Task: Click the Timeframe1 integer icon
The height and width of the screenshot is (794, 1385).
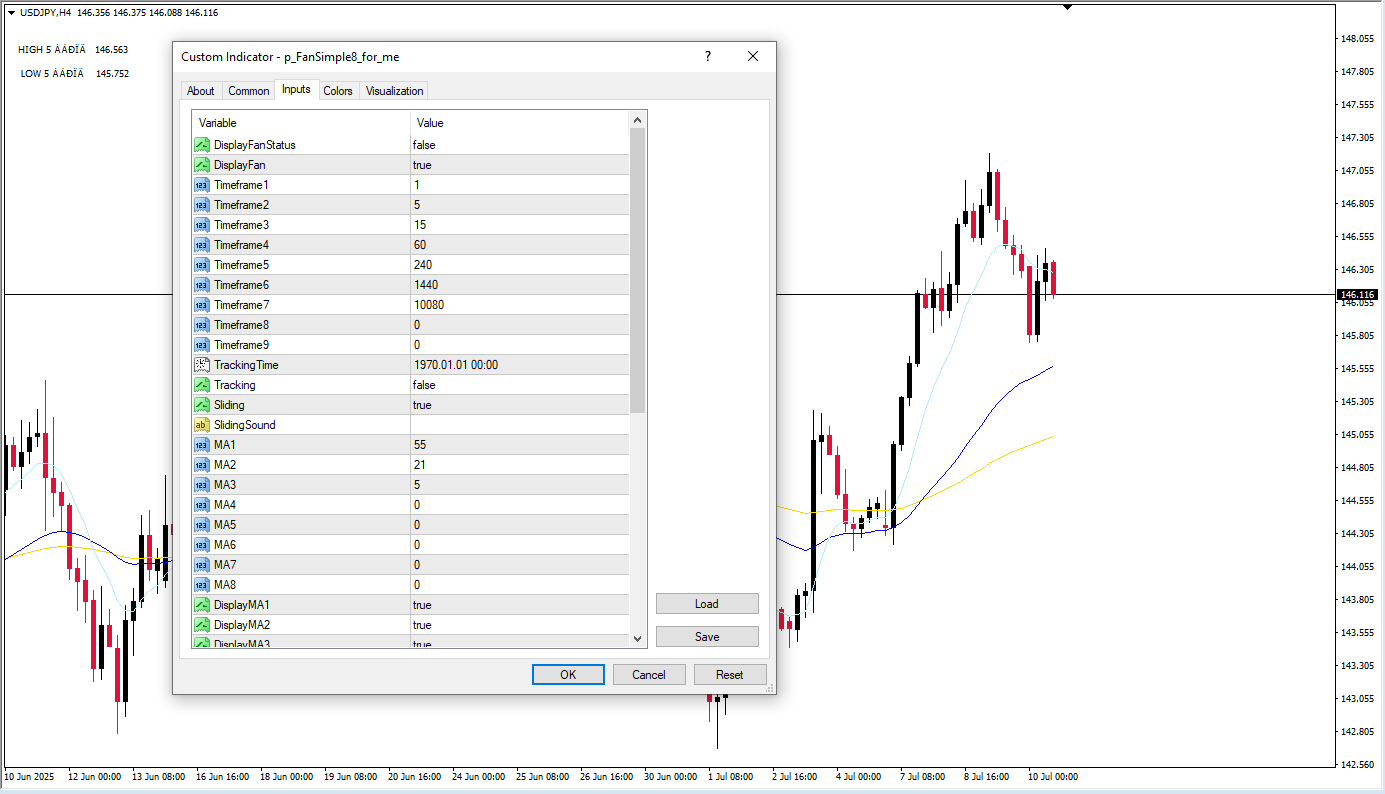Action: click(201, 185)
